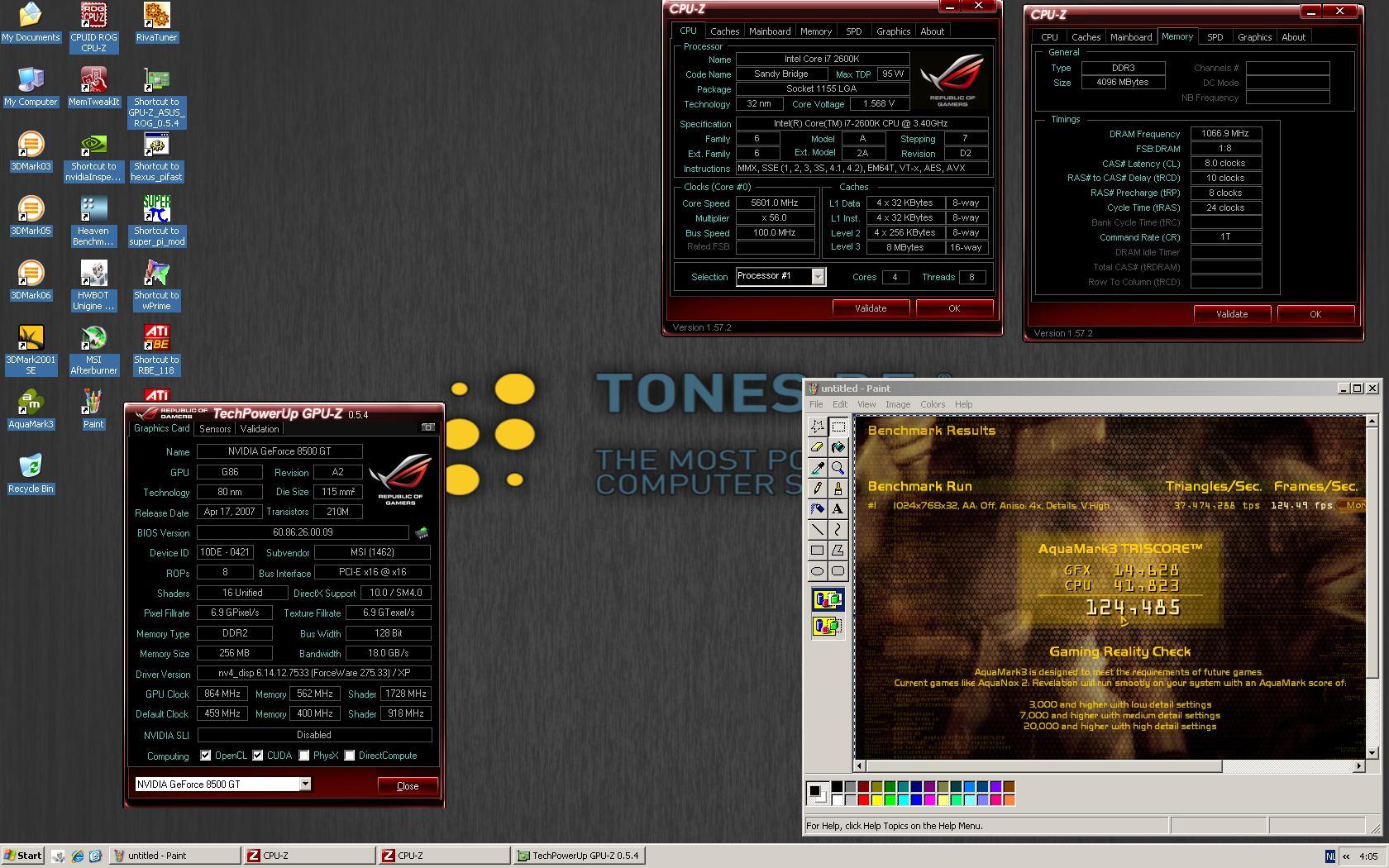Open the Graphics tab in the left CPU-Z window
Image resolution: width=1389 pixels, height=868 pixels.
(x=893, y=31)
